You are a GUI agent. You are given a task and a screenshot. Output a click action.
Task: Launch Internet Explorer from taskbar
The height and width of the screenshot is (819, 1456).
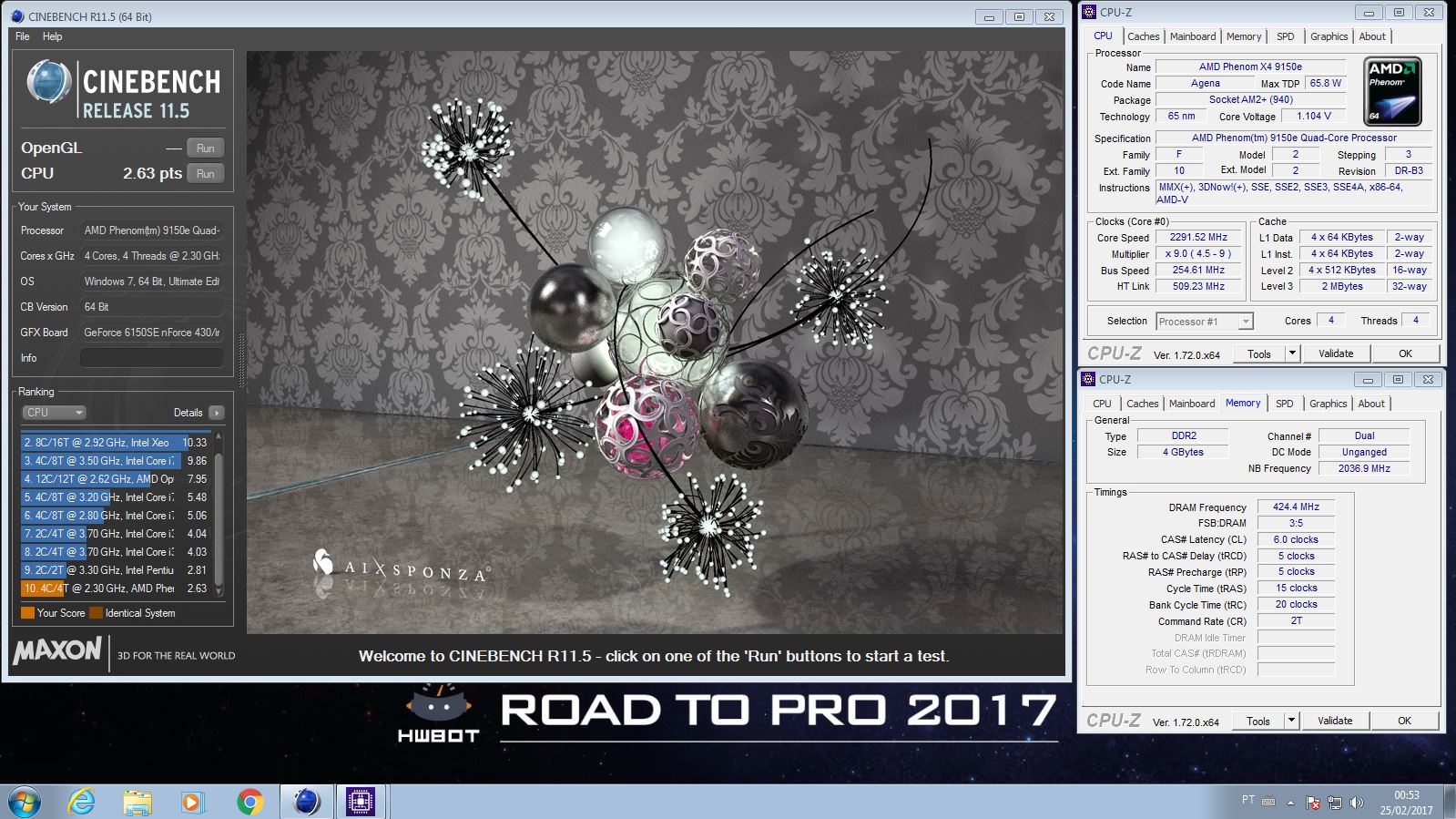coord(82,802)
